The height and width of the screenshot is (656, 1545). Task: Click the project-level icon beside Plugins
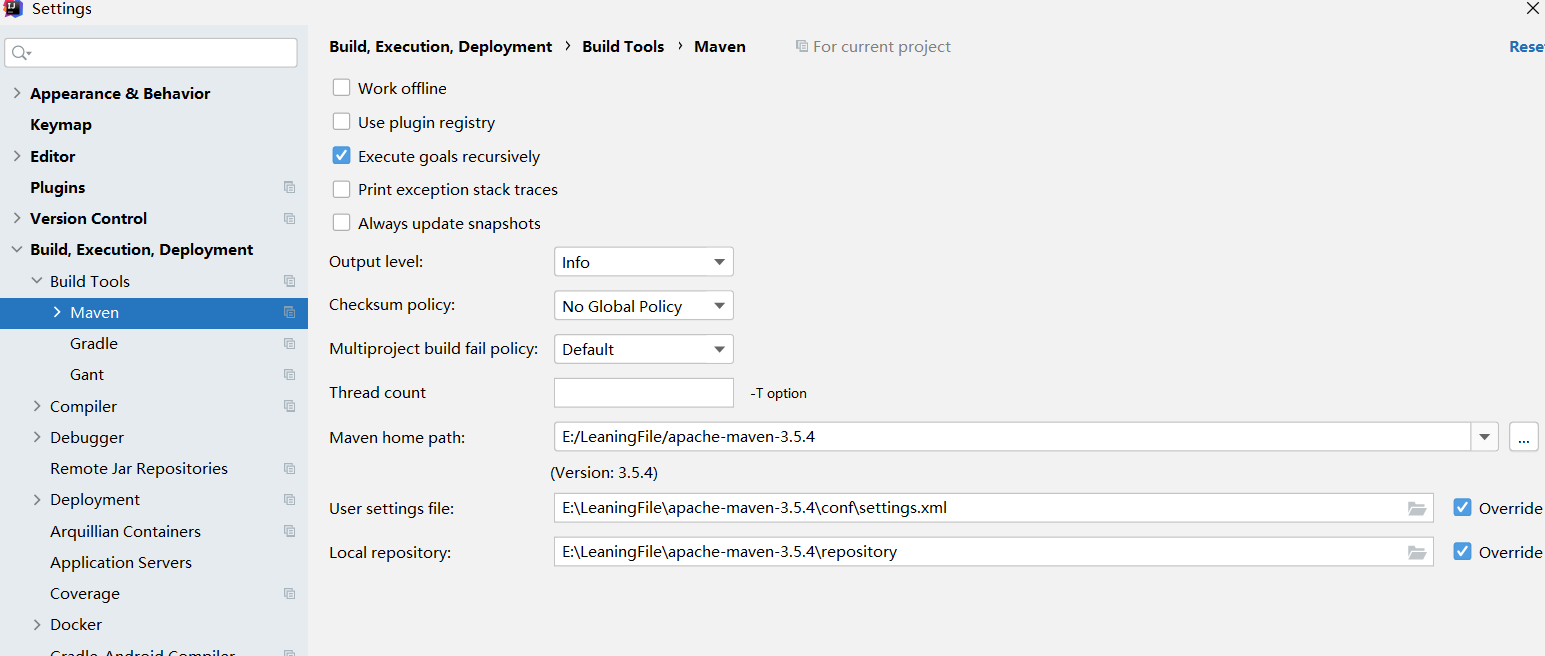289,187
